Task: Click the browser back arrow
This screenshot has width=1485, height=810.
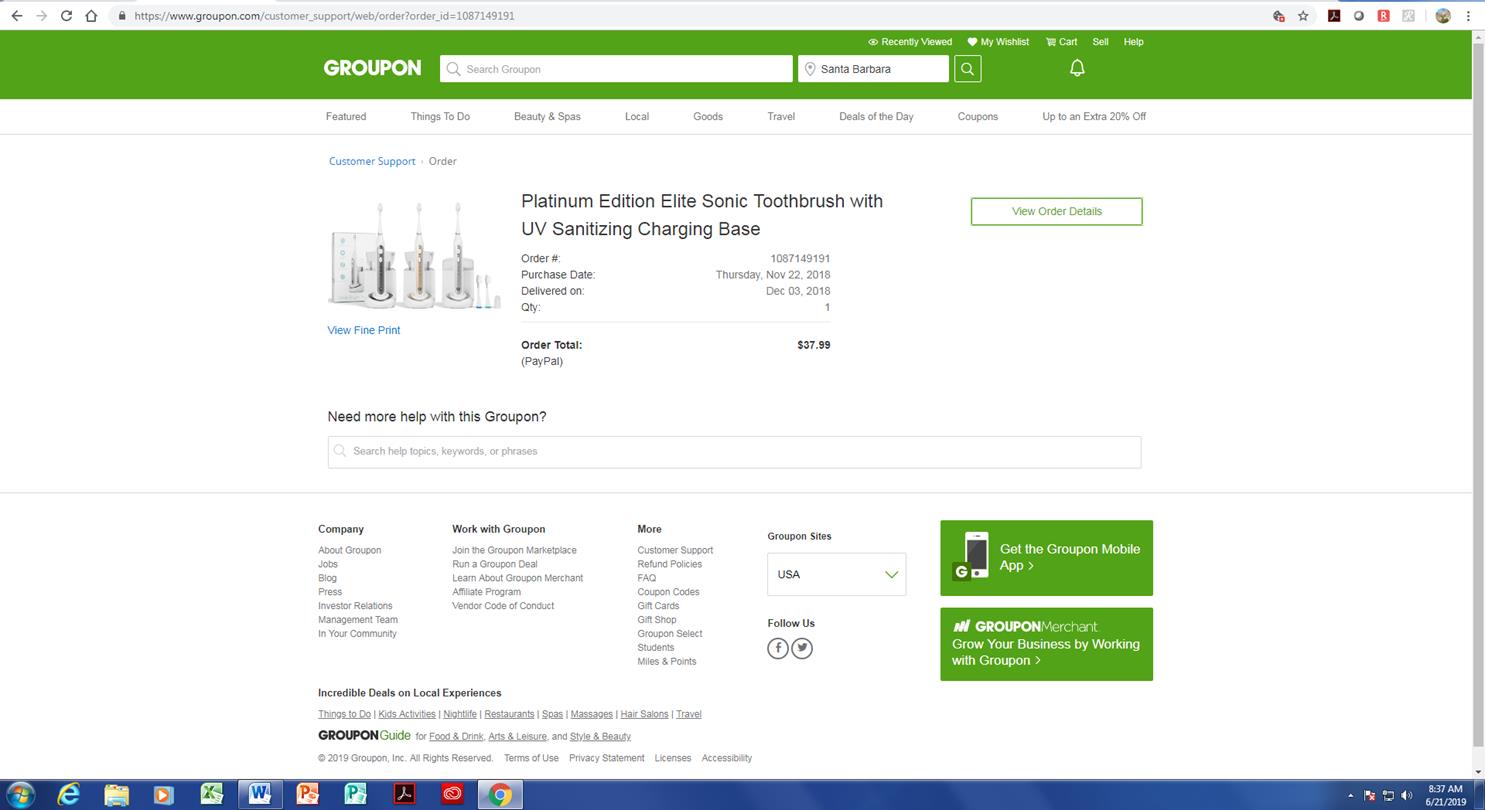Action: (x=16, y=16)
